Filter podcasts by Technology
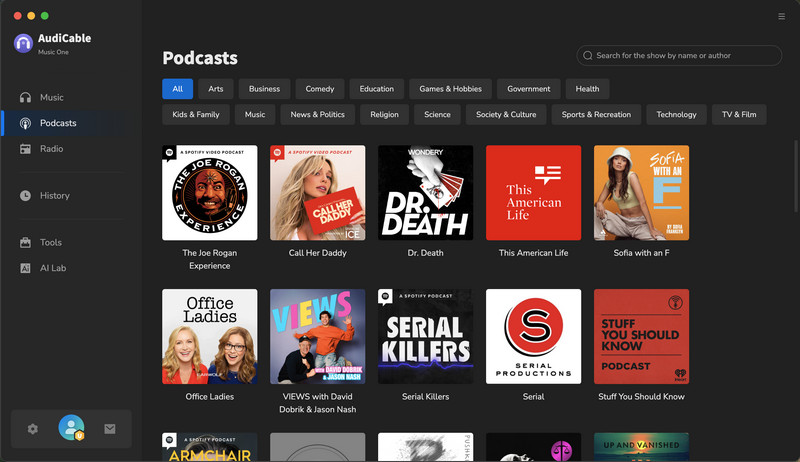 676,115
